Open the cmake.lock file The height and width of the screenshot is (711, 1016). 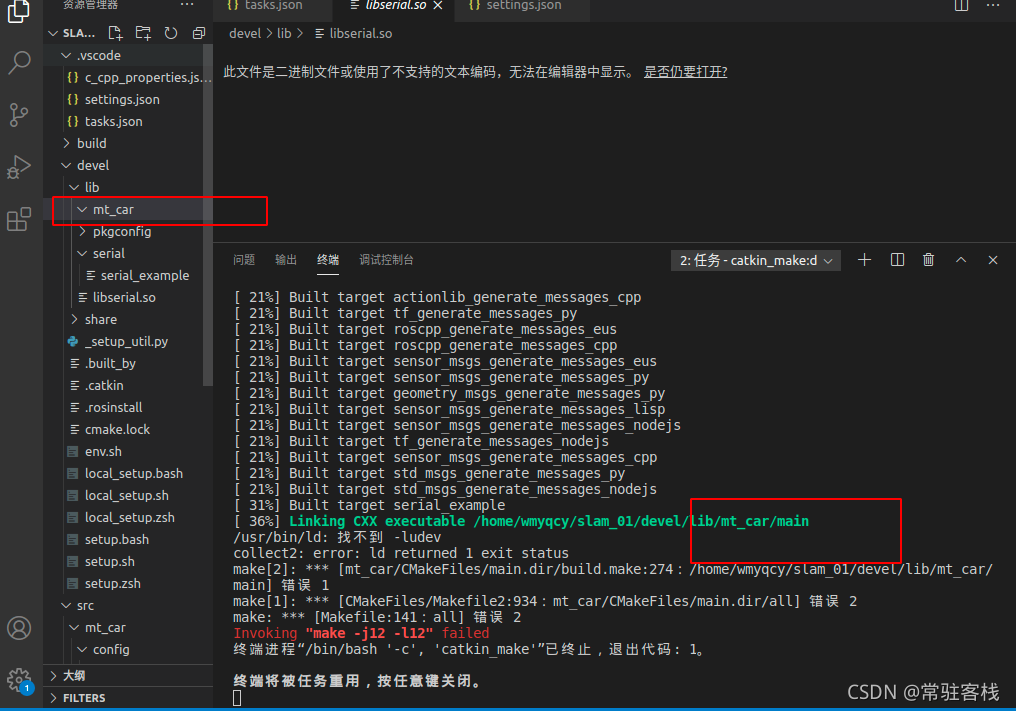[128, 430]
